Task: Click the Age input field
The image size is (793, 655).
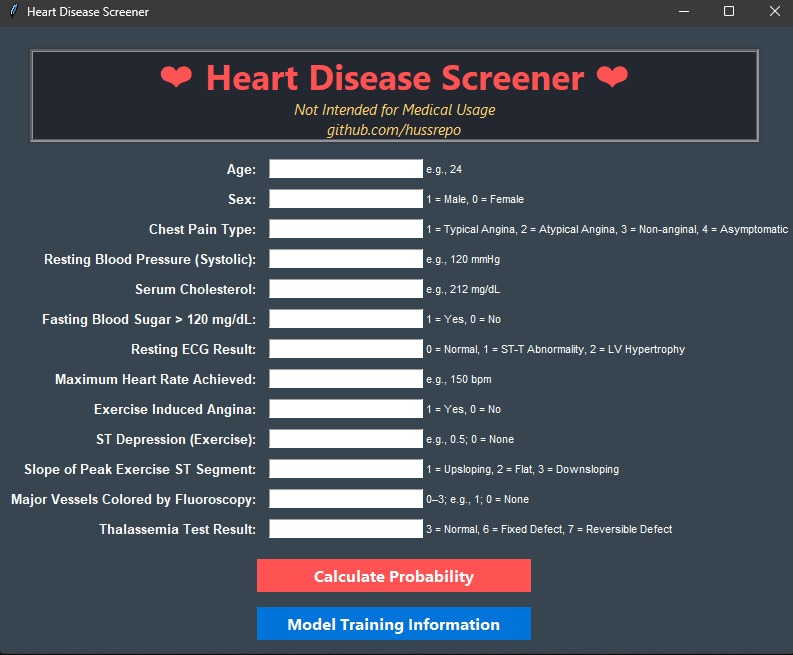Action: pyautogui.click(x=346, y=169)
